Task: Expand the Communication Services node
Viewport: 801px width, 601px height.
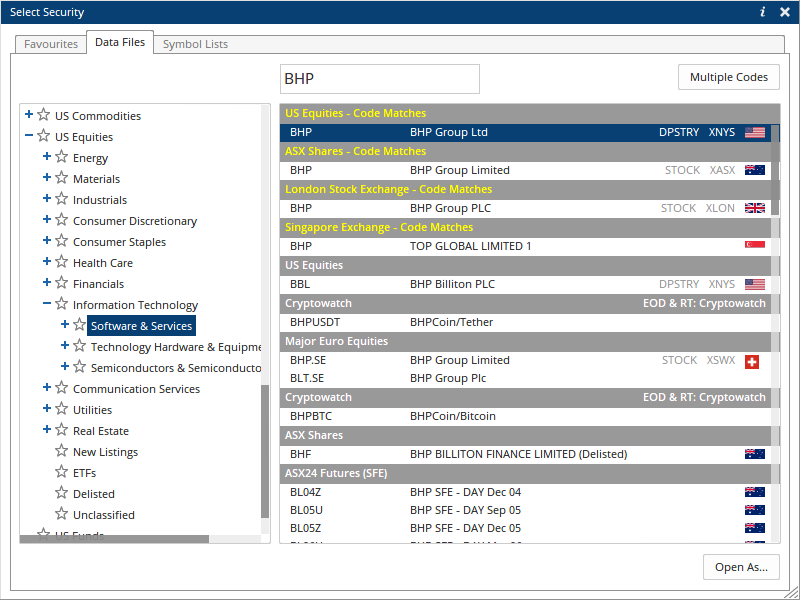Action: (47, 387)
